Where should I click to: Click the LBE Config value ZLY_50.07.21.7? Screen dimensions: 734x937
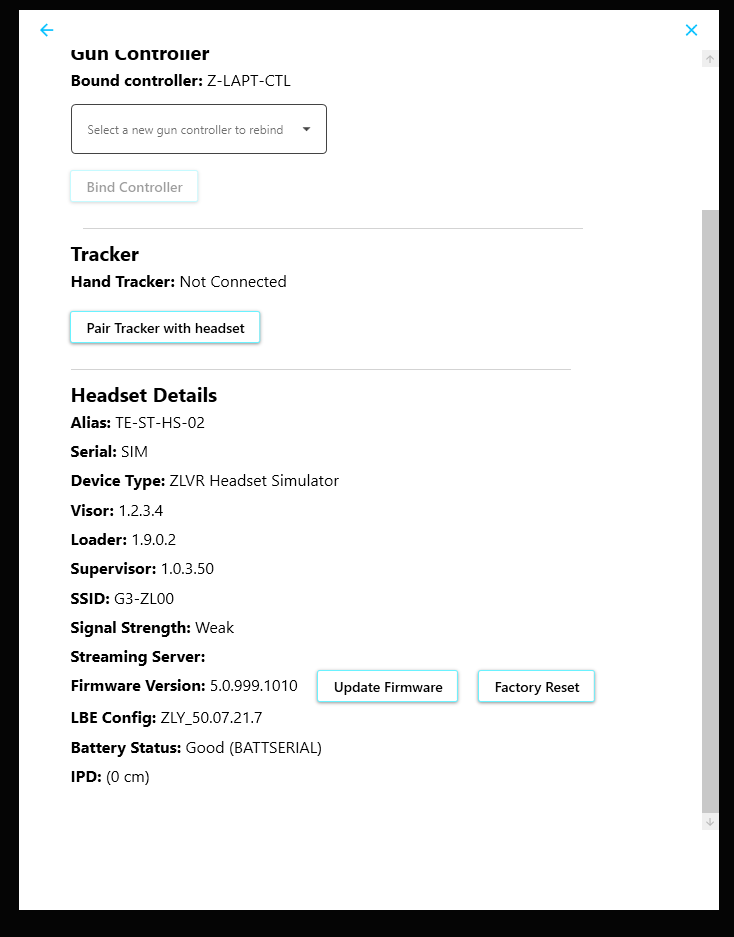[211, 718]
